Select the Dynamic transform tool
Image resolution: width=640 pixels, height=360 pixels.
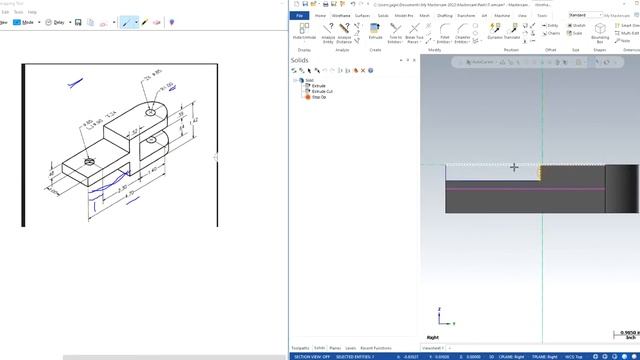pos(495,31)
